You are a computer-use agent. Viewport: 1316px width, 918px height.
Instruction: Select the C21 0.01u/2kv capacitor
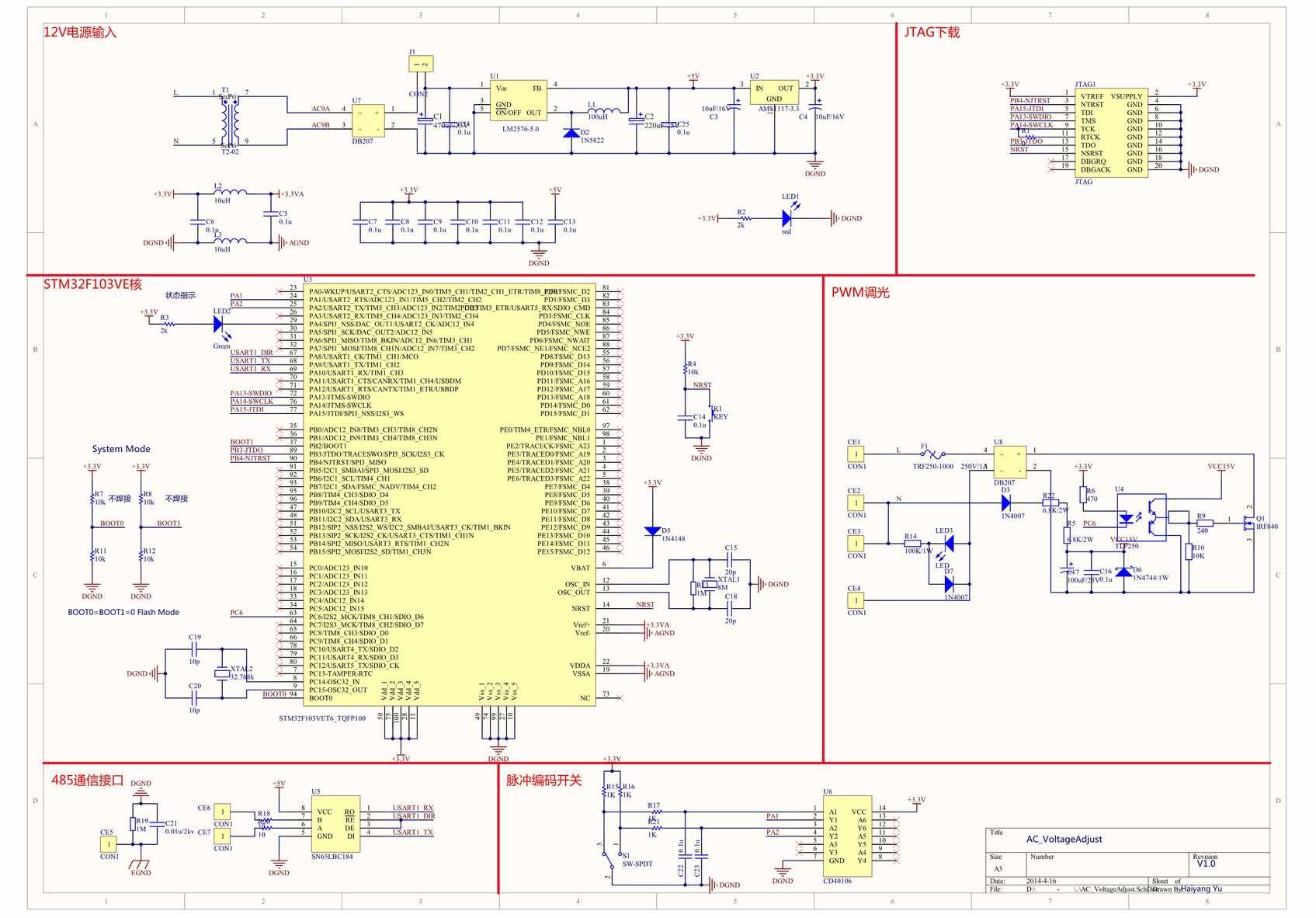coord(156,824)
